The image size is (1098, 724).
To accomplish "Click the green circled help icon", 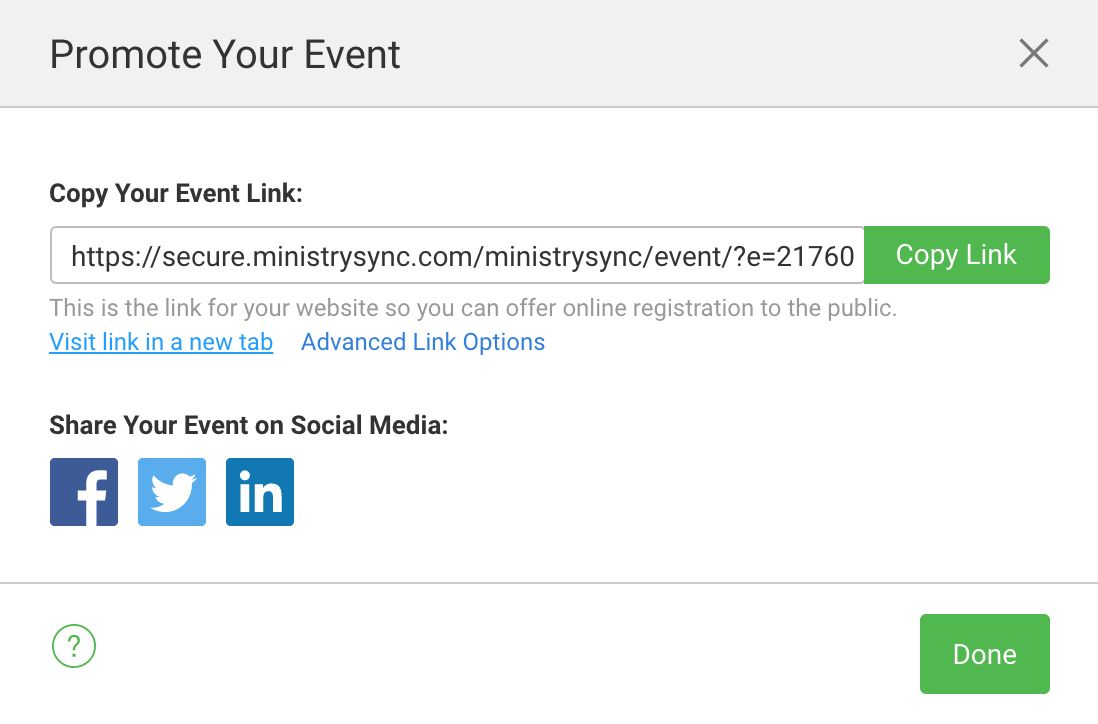I will pos(73,646).
